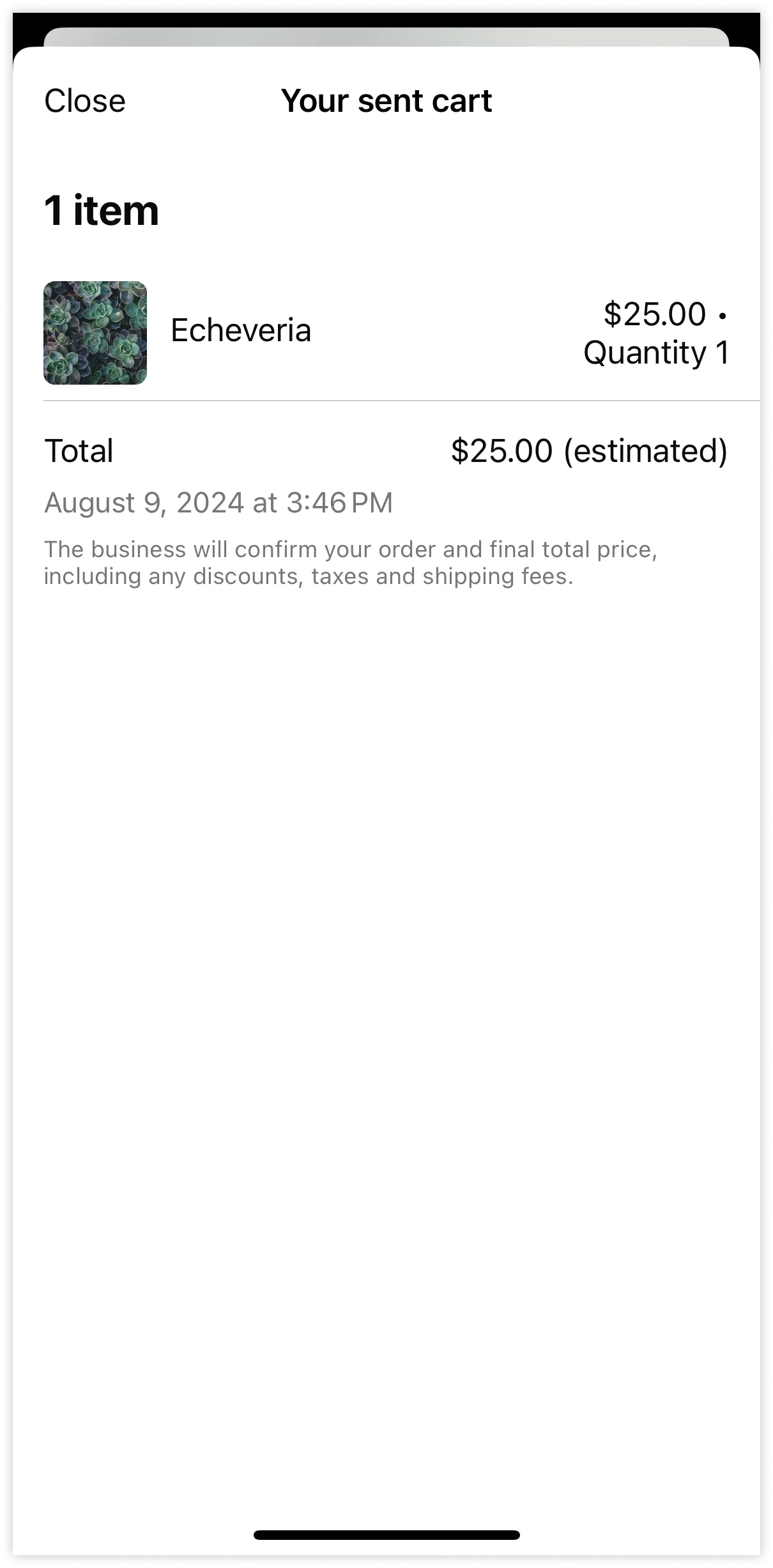Tap the empty area below the disclaimer
Image resolution: width=773 pixels, height=1568 pixels.
click(386, 958)
